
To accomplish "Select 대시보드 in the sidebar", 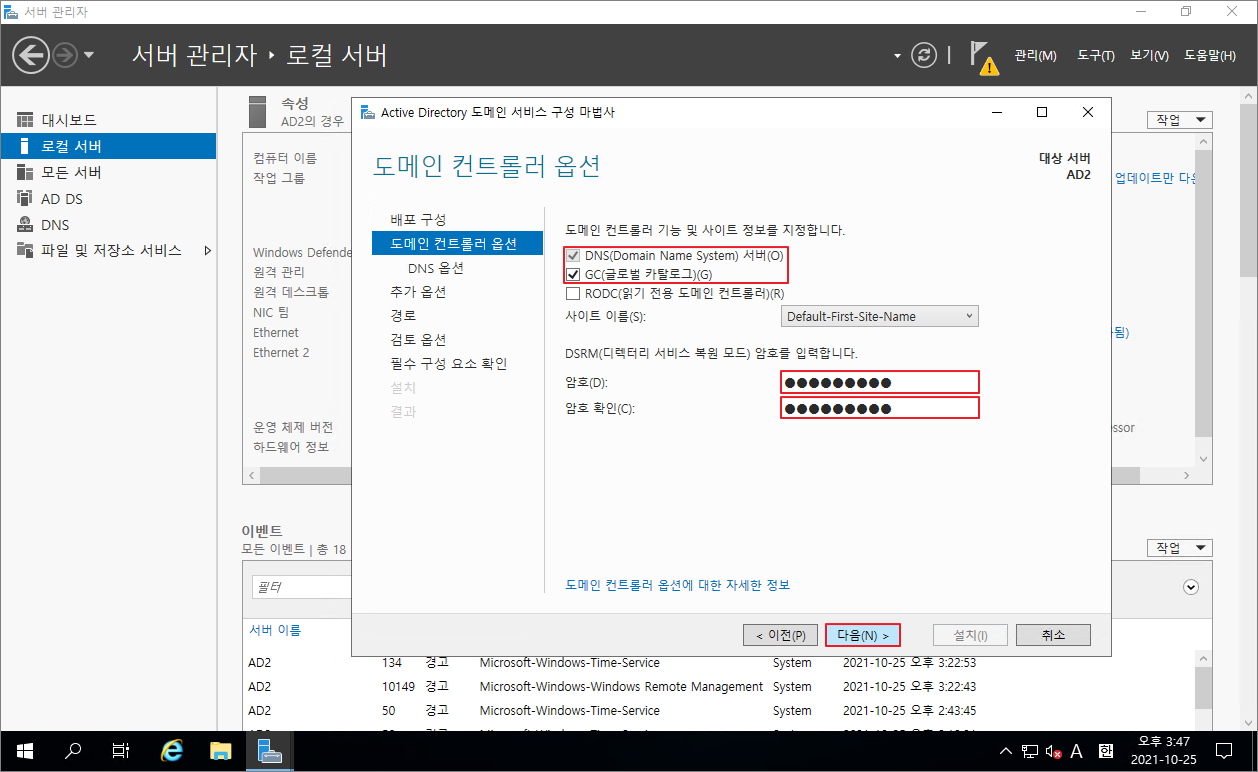I will pyautogui.click(x=108, y=120).
